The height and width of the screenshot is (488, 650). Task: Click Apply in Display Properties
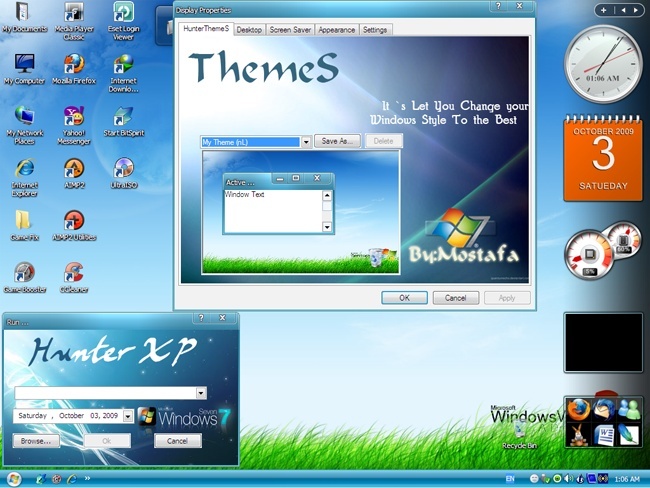coord(507,298)
